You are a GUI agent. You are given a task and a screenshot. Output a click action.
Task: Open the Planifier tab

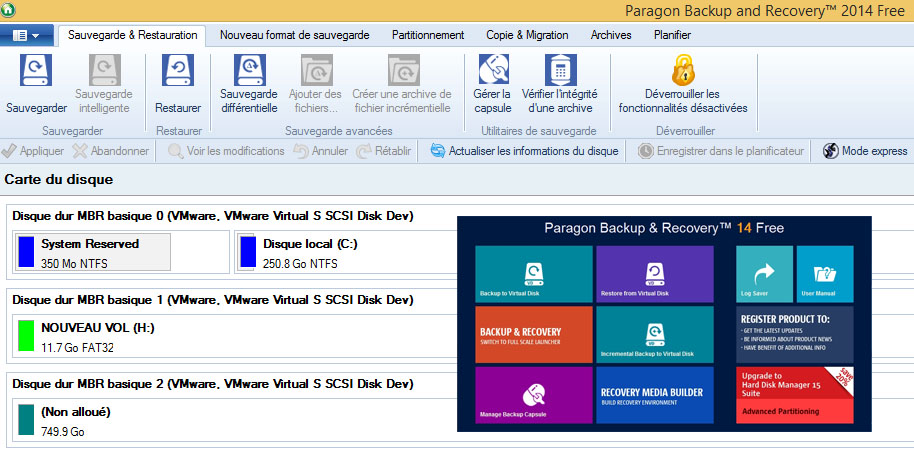pyautogui.click(x=672, y=36)
